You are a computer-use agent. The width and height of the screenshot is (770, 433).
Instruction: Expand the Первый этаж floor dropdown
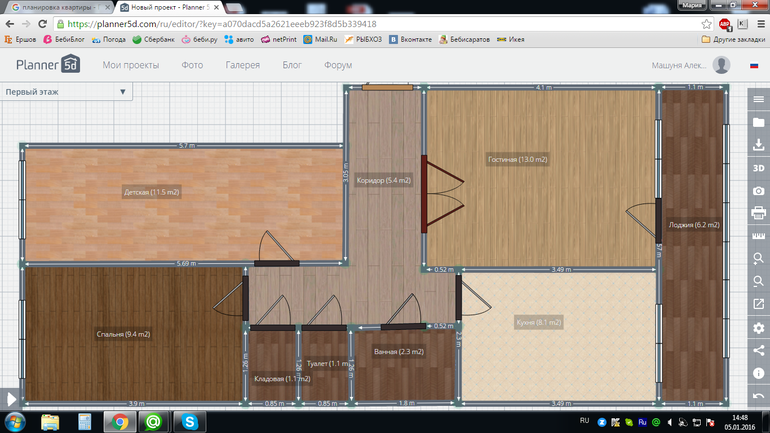pyautogui.click(x=67, y=92)
